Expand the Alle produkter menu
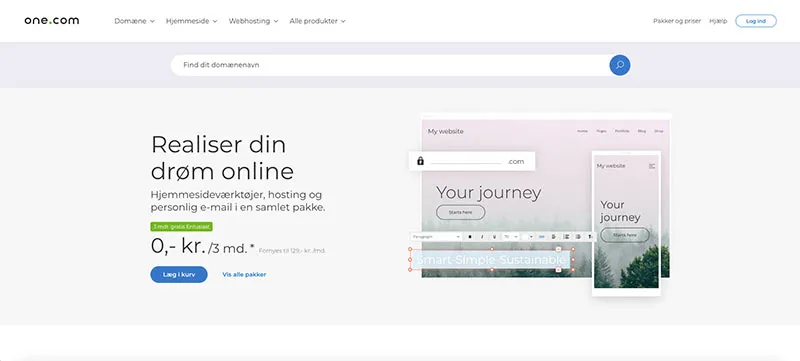The height and width of the screenshot is (361, 800). (317, 21)
